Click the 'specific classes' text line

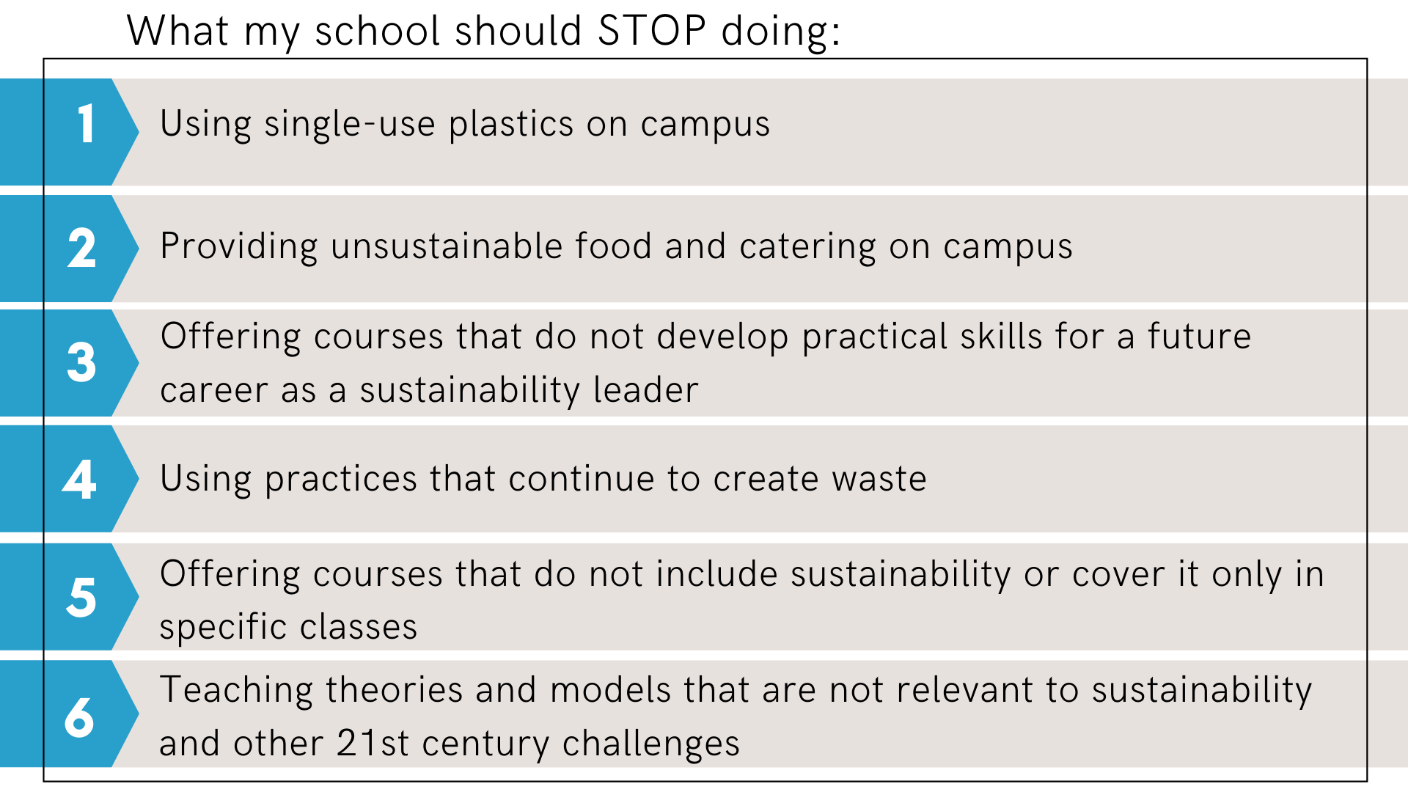coord(288,627)
